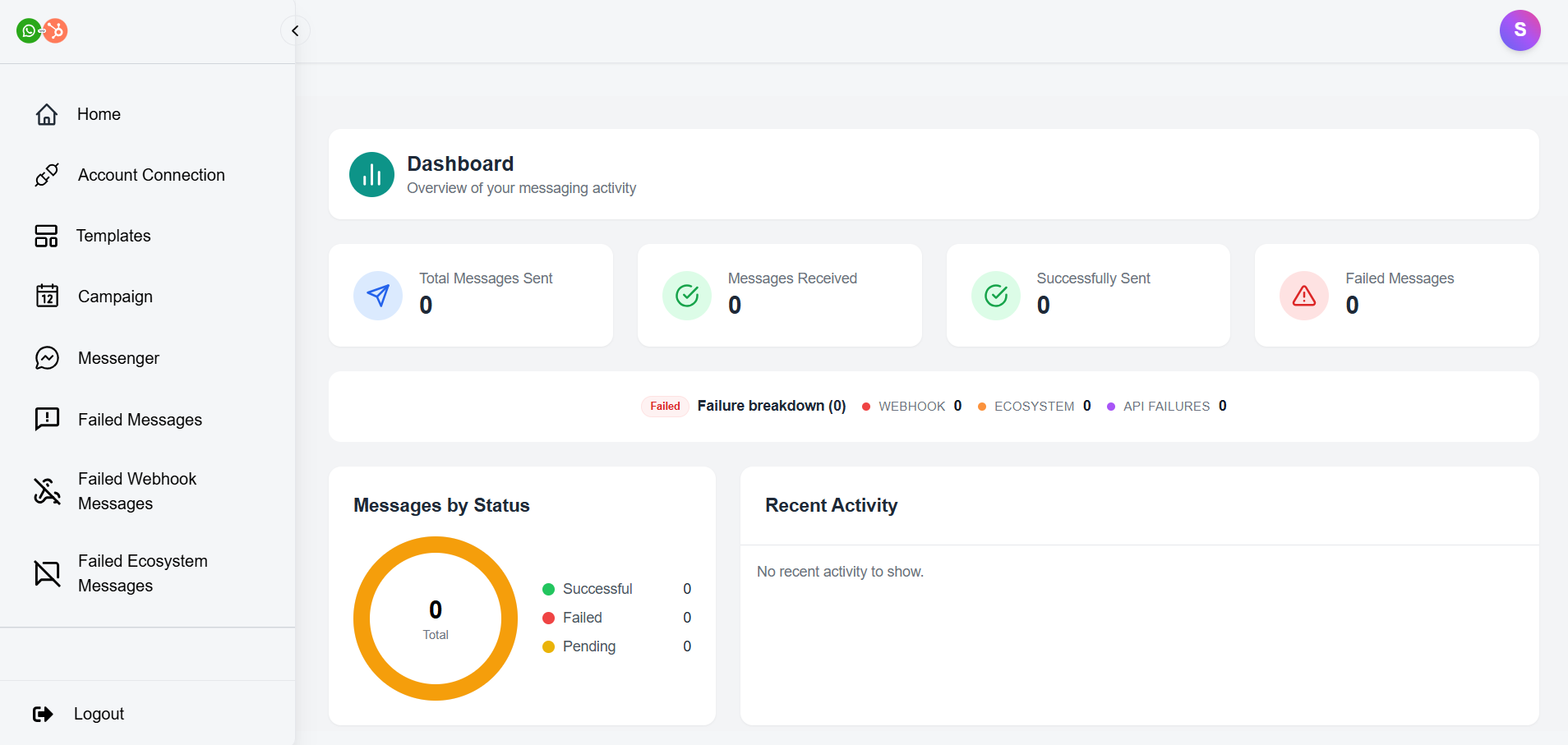Click the Home house icon in sidebar

tap(47, 114)
